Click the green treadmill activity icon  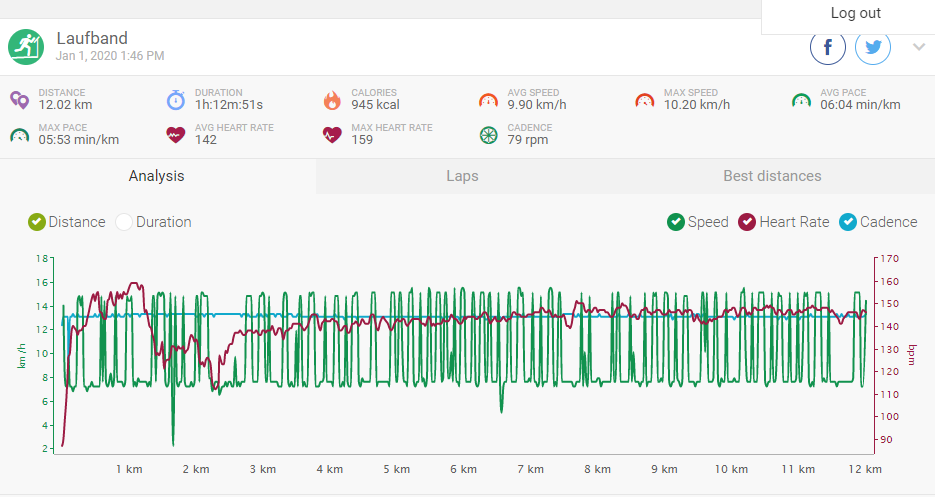click(x=25, y=46)
